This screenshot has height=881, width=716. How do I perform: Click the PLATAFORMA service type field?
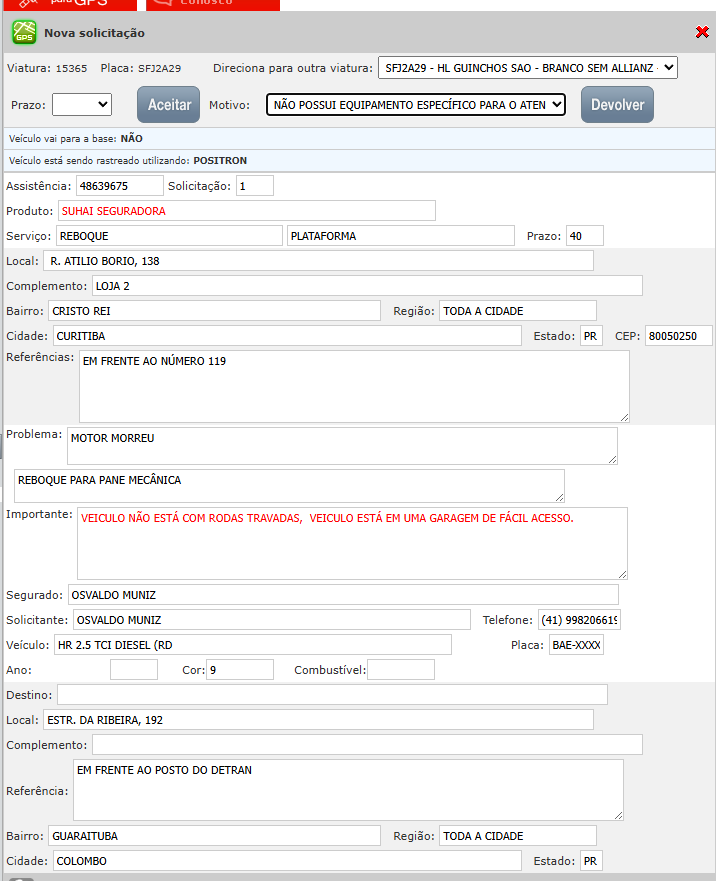pyautogui.click(x=401, y=236)
